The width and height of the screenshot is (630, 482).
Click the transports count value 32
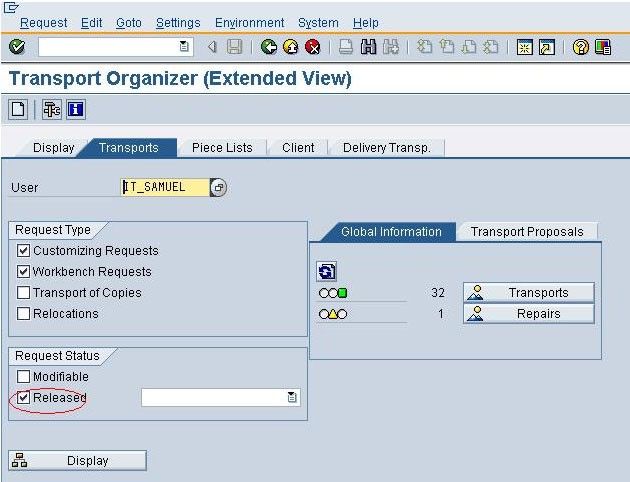point(438,292)
